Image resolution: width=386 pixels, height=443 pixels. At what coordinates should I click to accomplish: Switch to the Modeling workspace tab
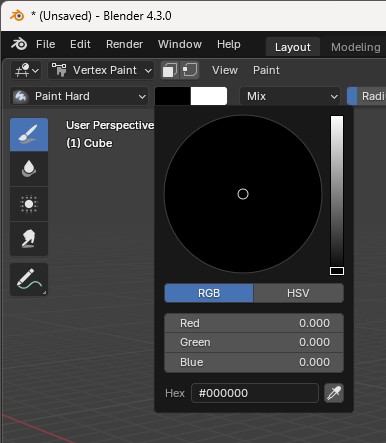(356, 47)
